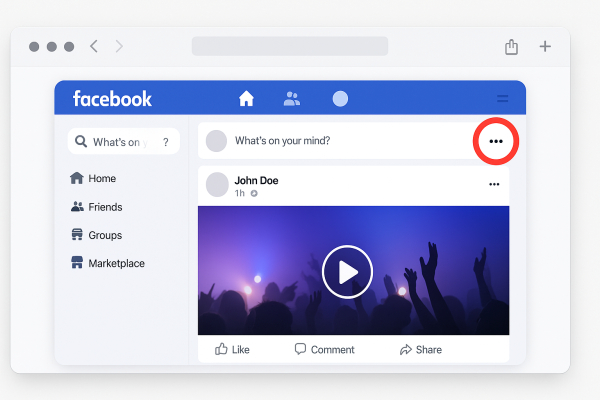
Task: Open John Doe's profile name link
Action: [256, 180]
